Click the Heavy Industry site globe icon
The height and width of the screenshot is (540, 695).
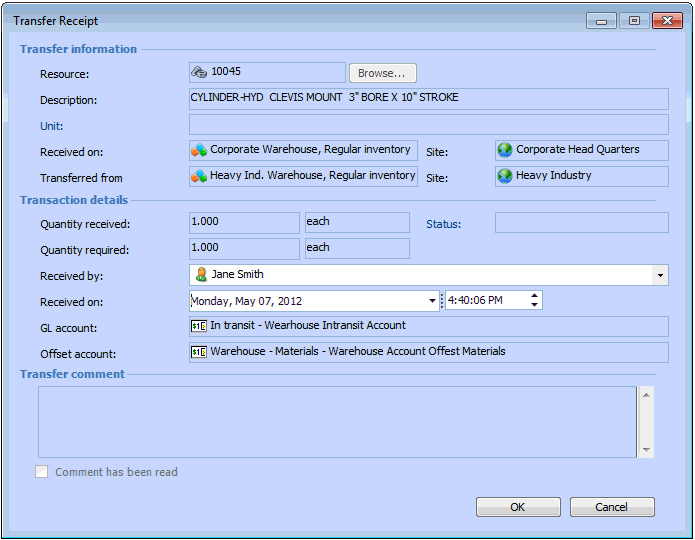(x=505, y=176)
